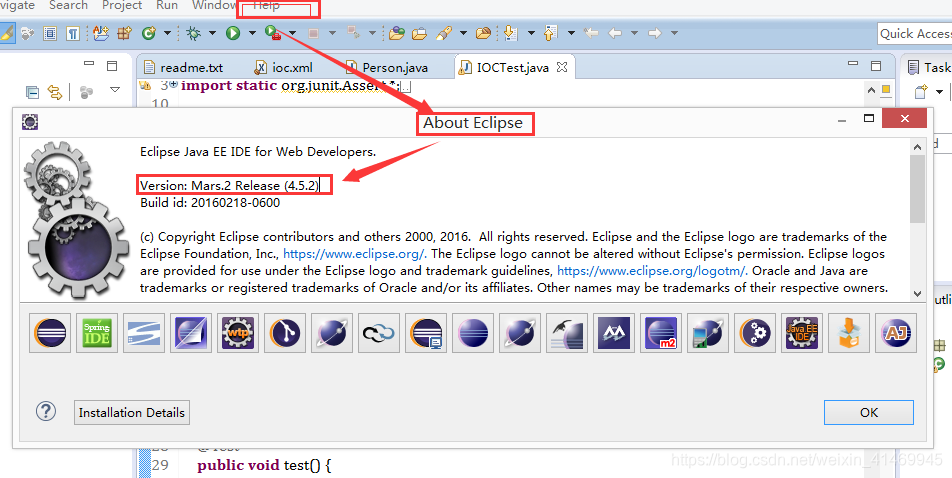The height and width of the screenshot is (478, 952).
Task: Toggle Show Whitespace Characters pilcrow icon
Action: pos(73,33)
